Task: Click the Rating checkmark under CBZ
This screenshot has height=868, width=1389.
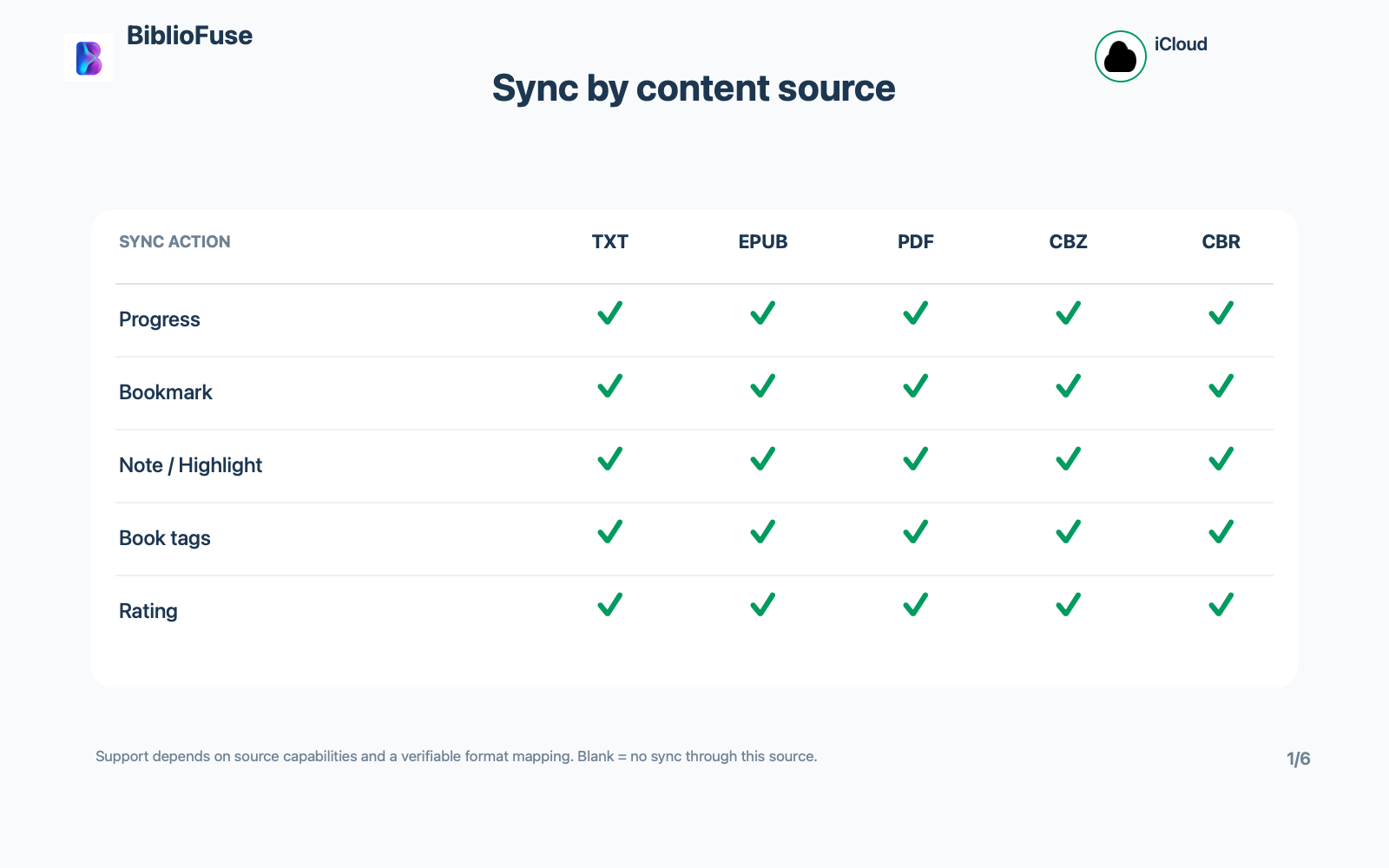Action: click(1069, 604)
